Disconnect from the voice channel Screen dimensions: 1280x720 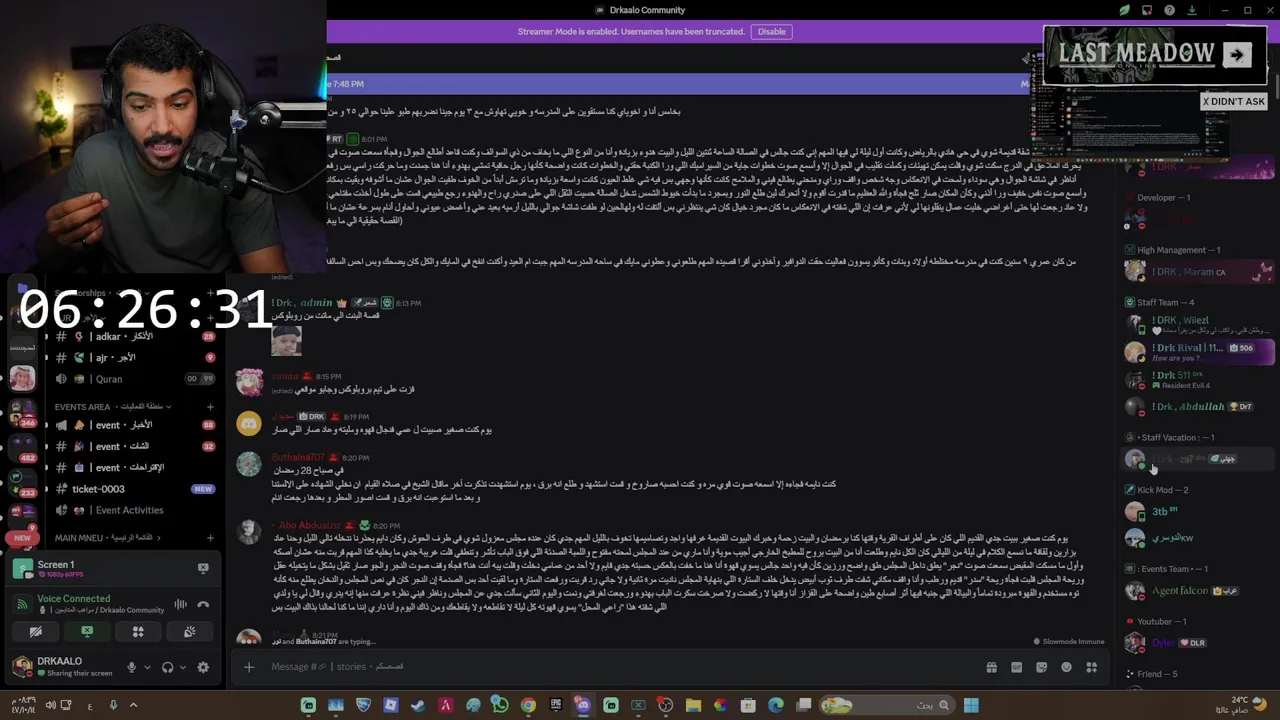[203, 604]
